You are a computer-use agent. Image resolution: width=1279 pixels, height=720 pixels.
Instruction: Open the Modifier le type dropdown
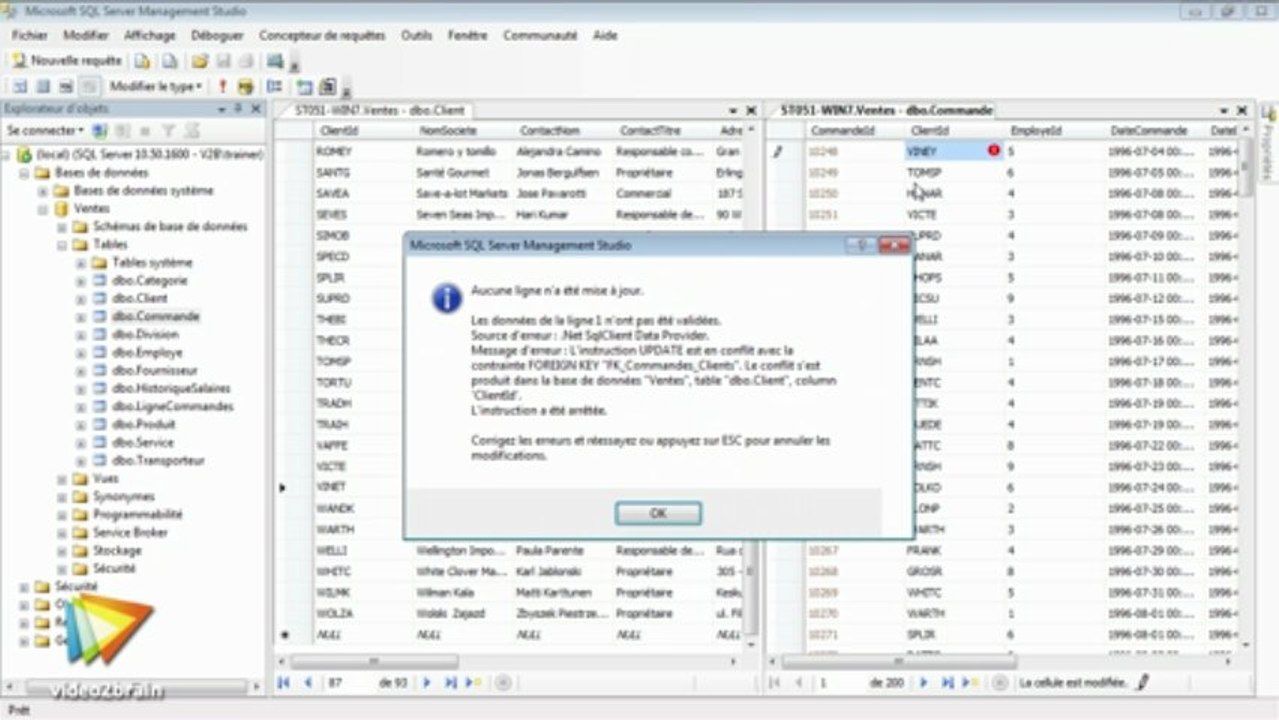click(156, 87)
